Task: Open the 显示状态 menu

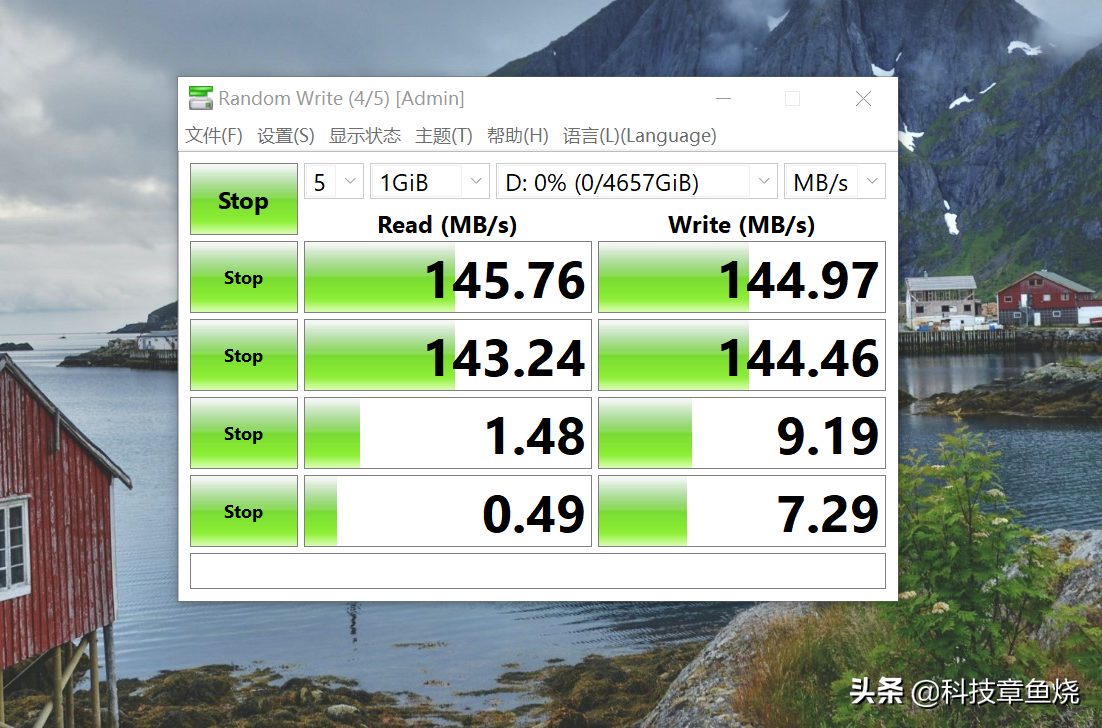Action: [x=365, y=136]
